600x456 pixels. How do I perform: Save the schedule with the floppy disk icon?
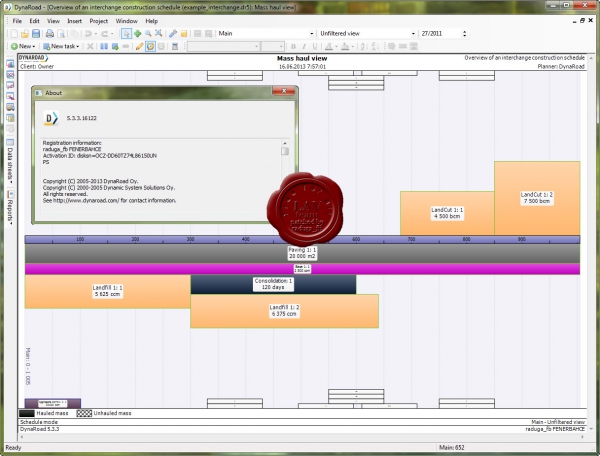36,34
